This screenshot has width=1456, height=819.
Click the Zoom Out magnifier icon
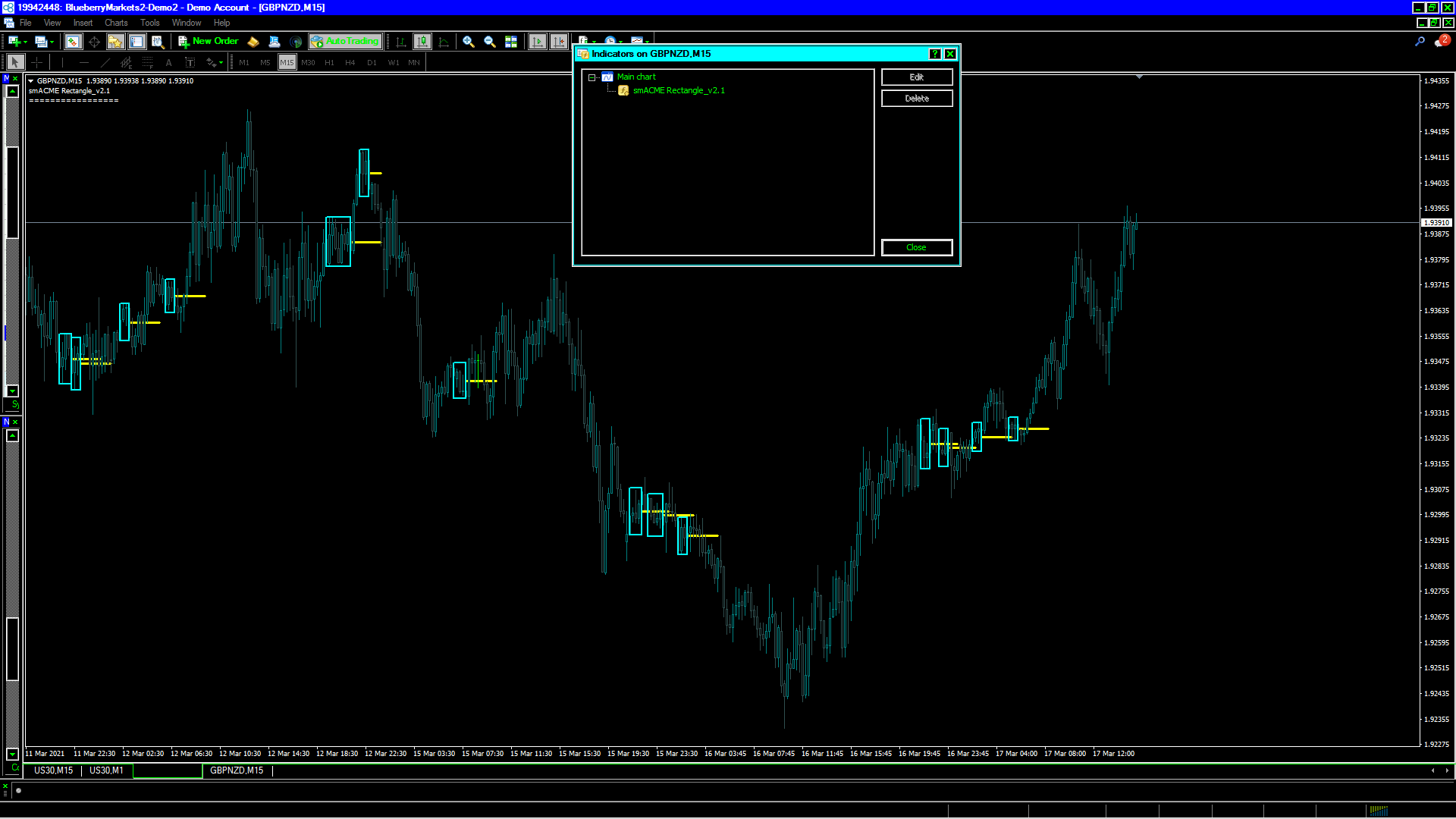490,42
